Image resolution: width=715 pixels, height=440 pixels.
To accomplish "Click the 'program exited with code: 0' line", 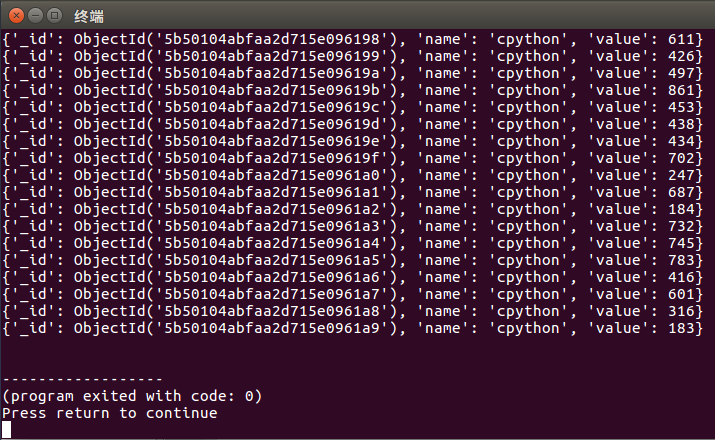I will [x=132, y=396].
